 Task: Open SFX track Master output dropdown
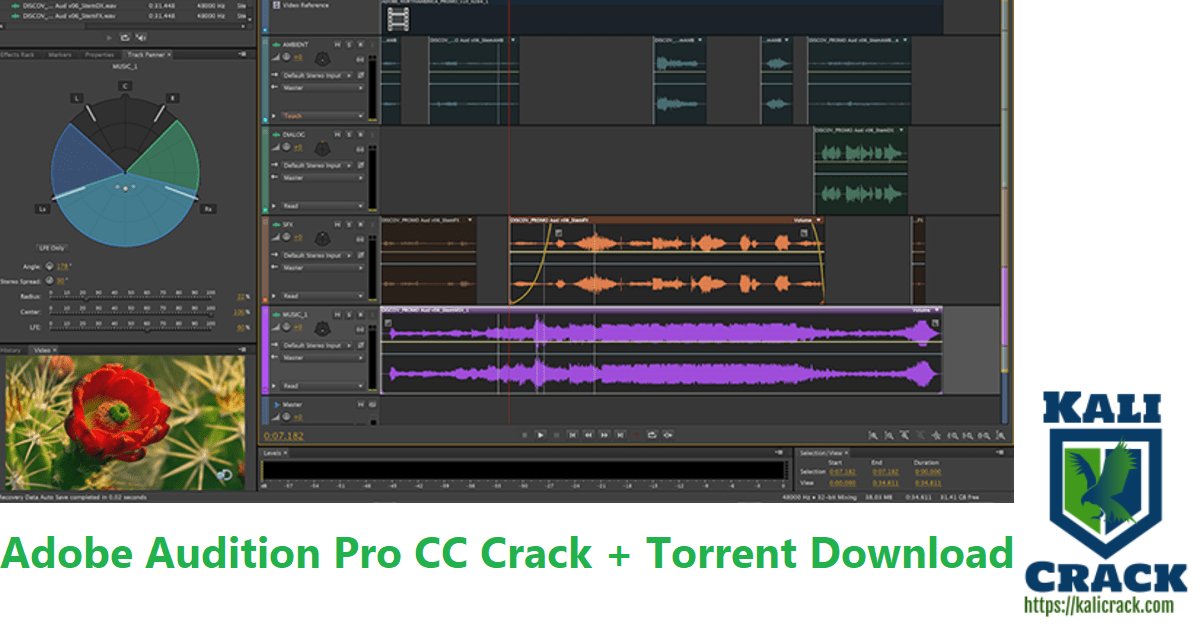(322, 268)
